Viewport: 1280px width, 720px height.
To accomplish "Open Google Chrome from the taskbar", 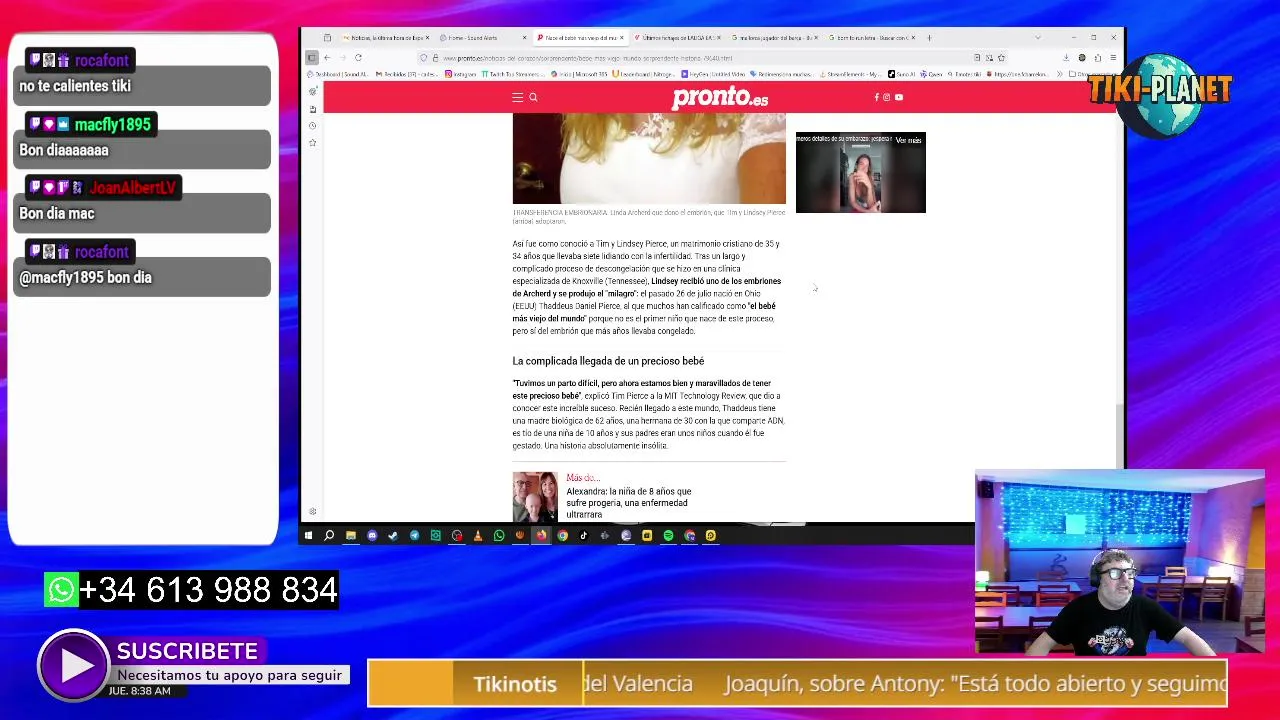I will pyautogui.click(x=563, y=536).
